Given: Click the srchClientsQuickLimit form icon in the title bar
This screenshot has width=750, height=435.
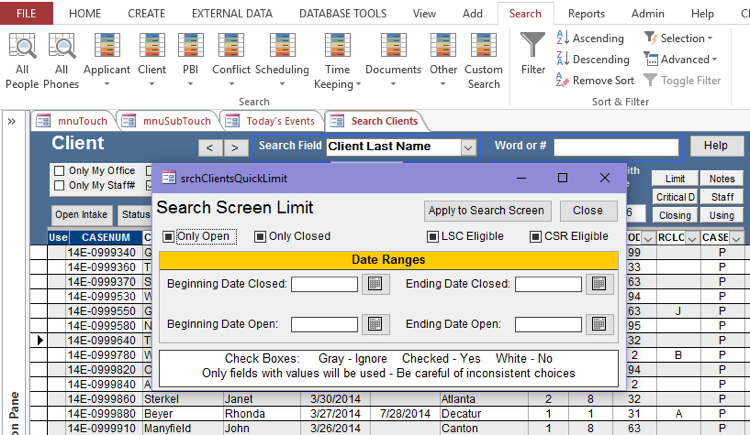Looking at the screenshot, I should point(168,178).
